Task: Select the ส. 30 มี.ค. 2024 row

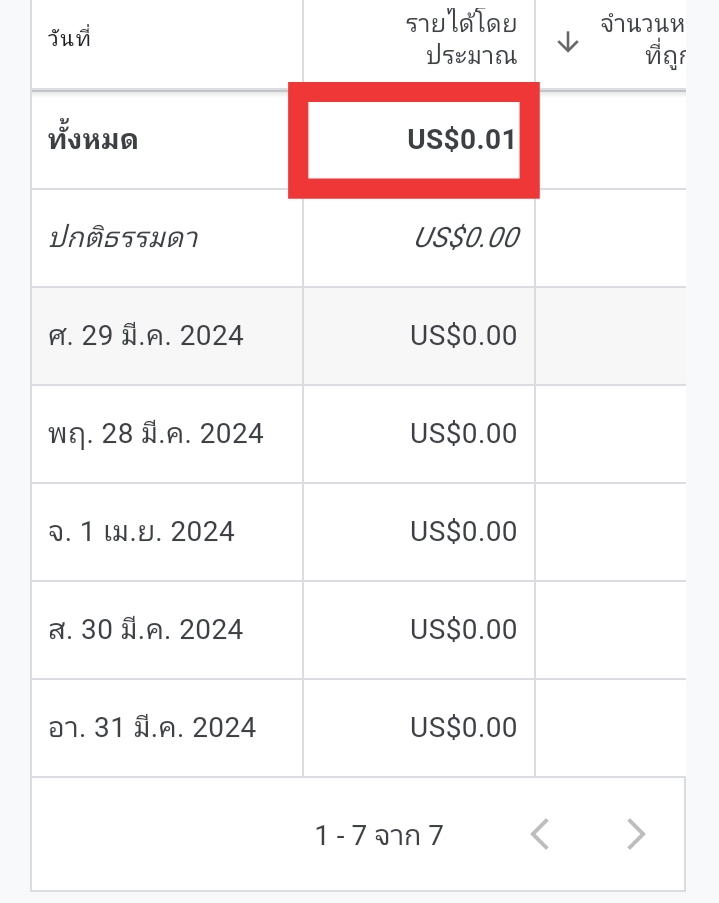Action: [x=146, y=630]
